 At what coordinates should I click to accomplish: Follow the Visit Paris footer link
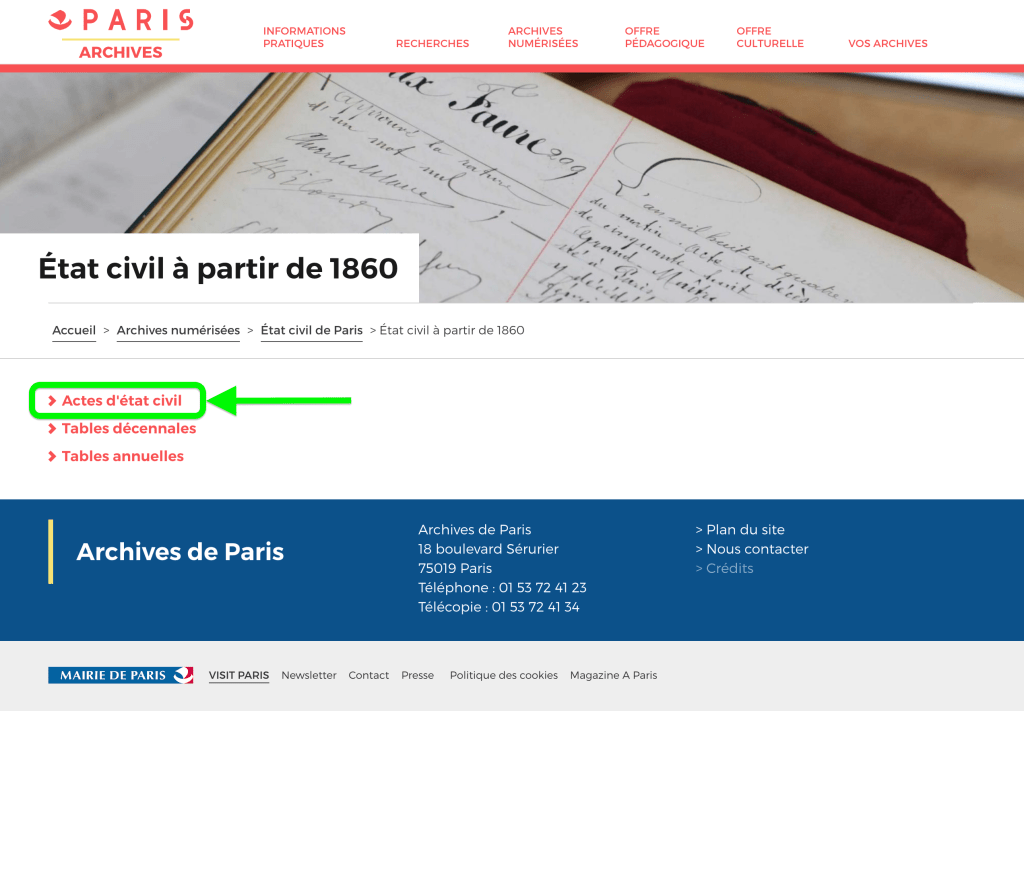click(239, 675)
